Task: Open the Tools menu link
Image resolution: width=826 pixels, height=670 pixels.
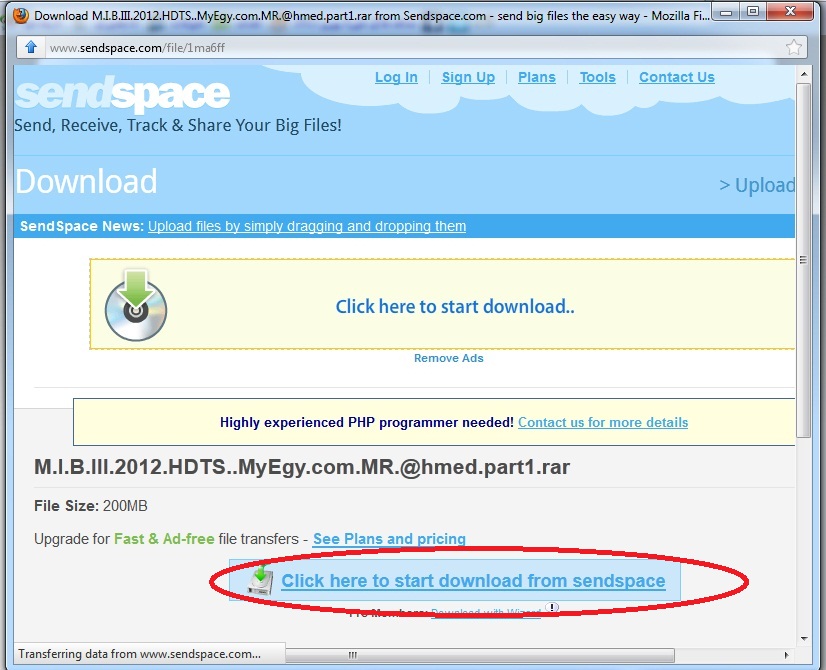Action: [x=597, y=77]
